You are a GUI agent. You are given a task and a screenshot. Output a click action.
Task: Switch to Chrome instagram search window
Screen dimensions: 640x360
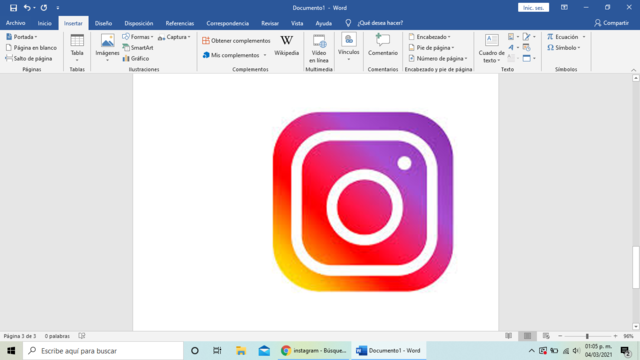click(x=314, y=351)
